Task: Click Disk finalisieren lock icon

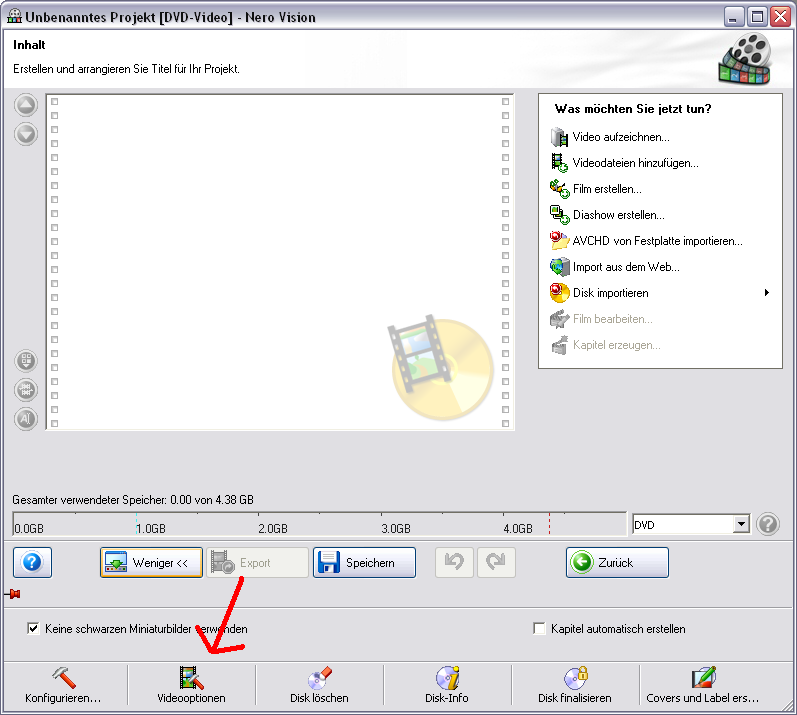Action: pyautogui.click(x=574, y=686)
